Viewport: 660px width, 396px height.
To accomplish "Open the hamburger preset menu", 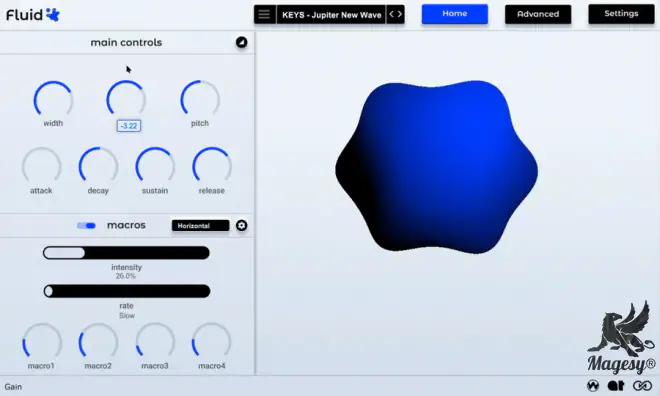I will [x=264, y=14].
